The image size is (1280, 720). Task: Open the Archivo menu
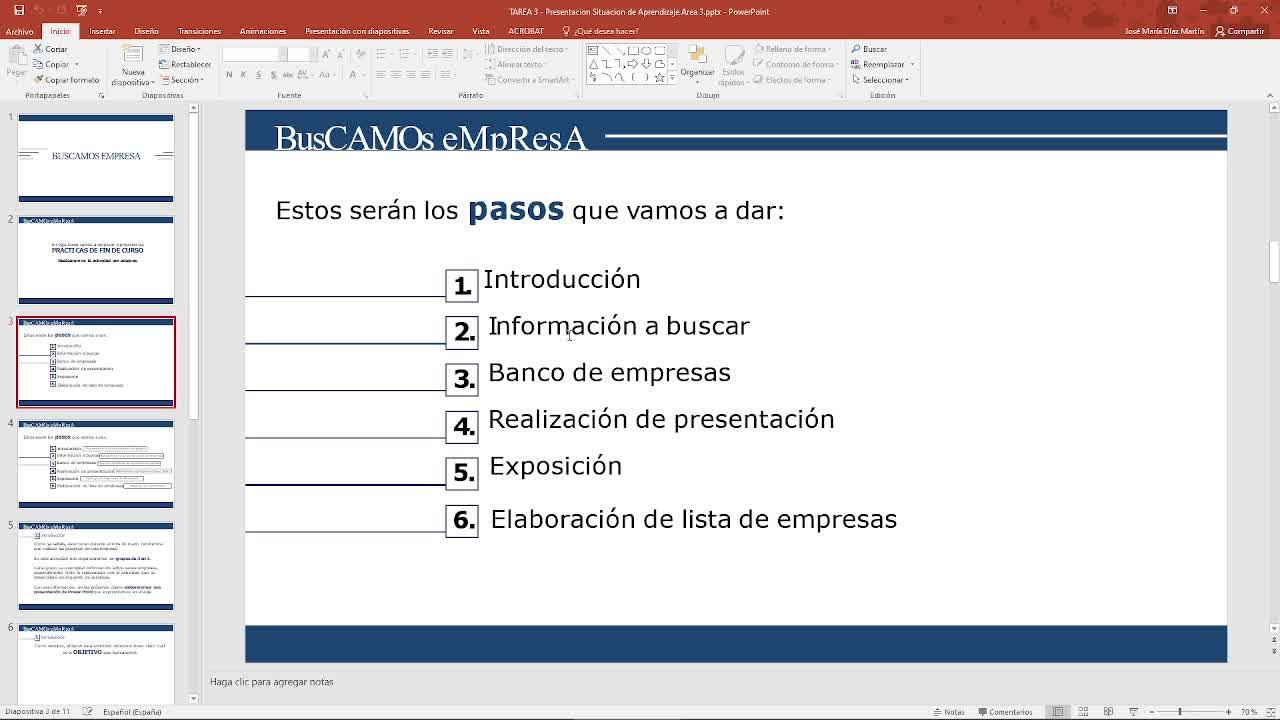click(x=19, y=31)
